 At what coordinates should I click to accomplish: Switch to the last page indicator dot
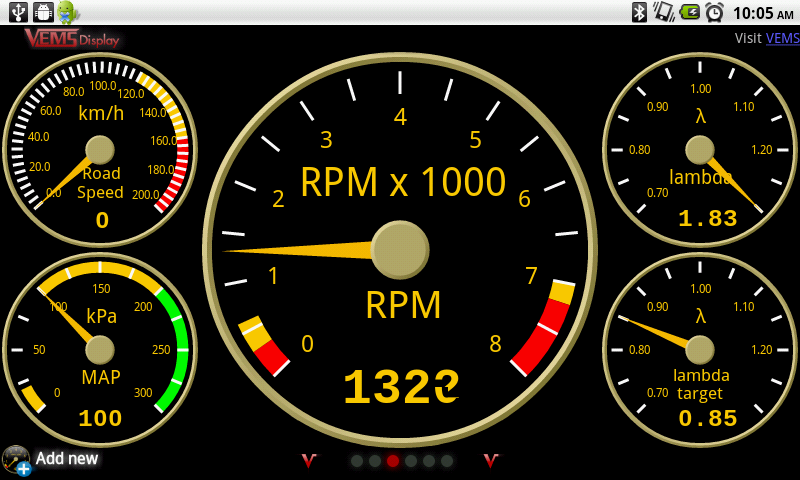pyautogui.click(x=447, y=461)
